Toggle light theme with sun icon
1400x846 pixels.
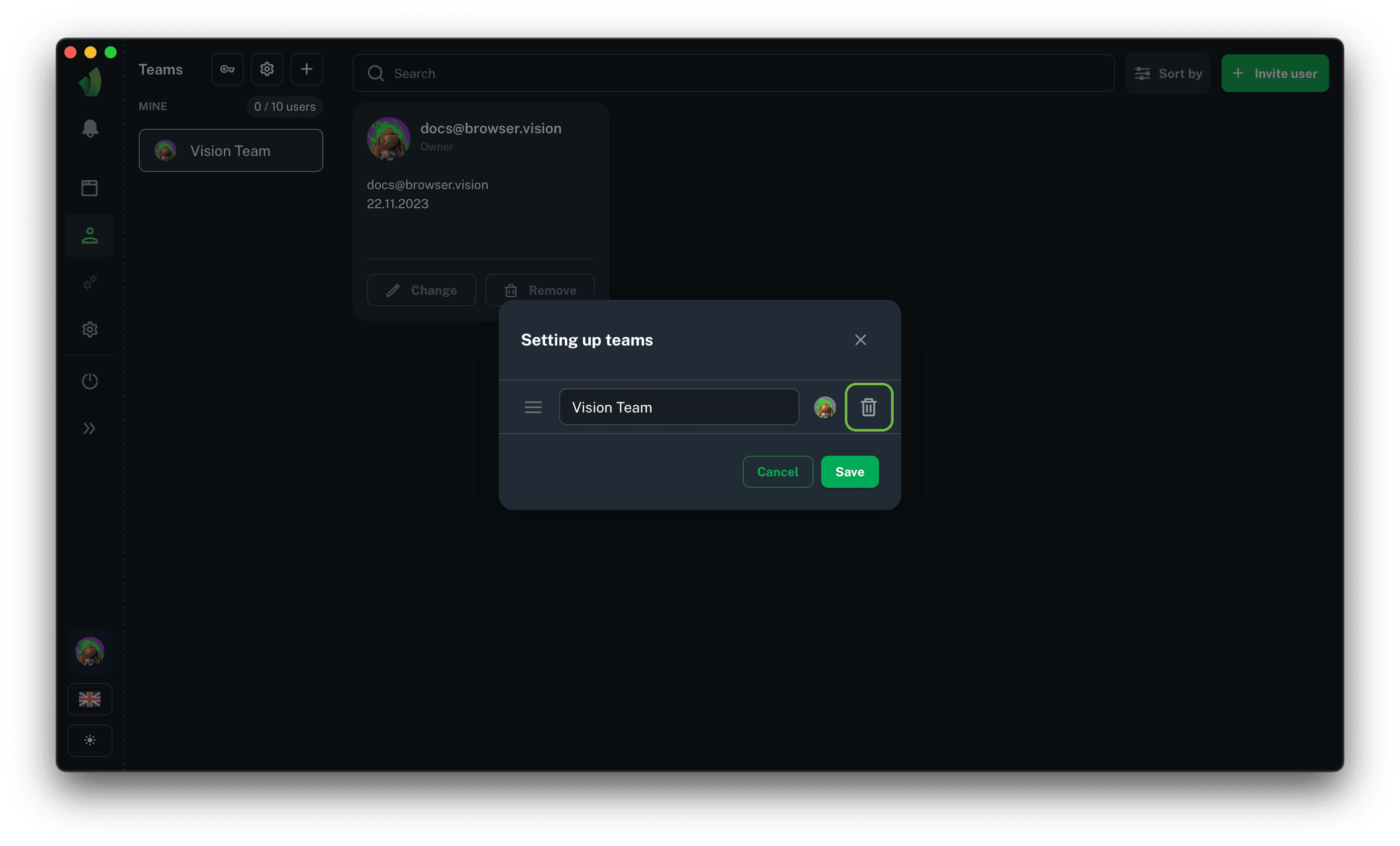(90, 740)
